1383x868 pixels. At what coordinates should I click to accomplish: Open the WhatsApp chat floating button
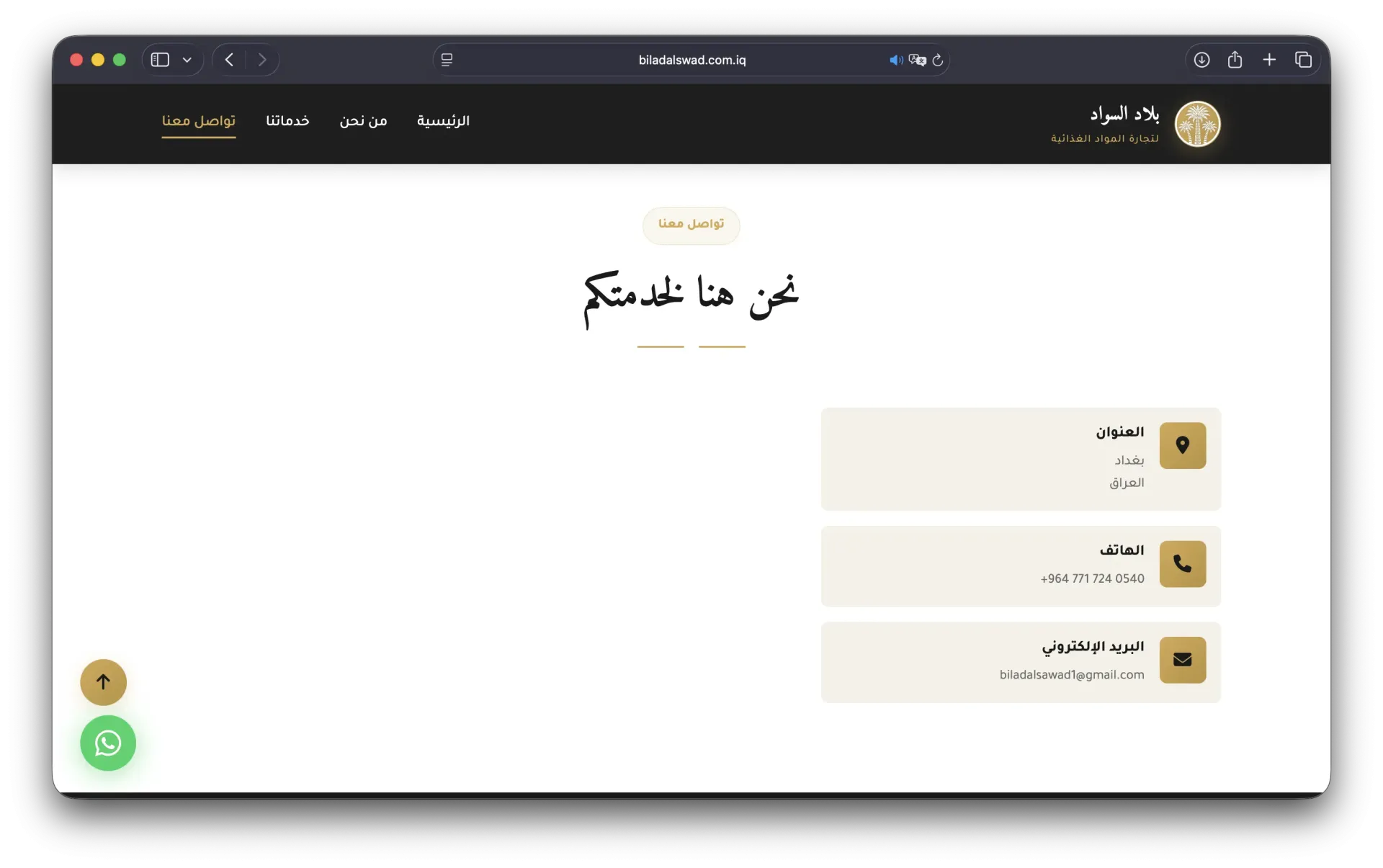coord(108,743)
